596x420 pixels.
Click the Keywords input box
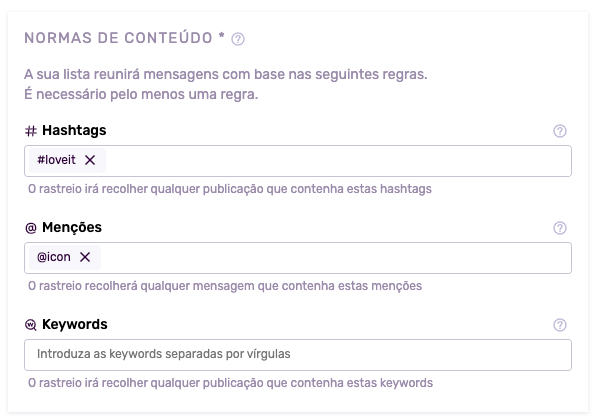tap(298, 355)
